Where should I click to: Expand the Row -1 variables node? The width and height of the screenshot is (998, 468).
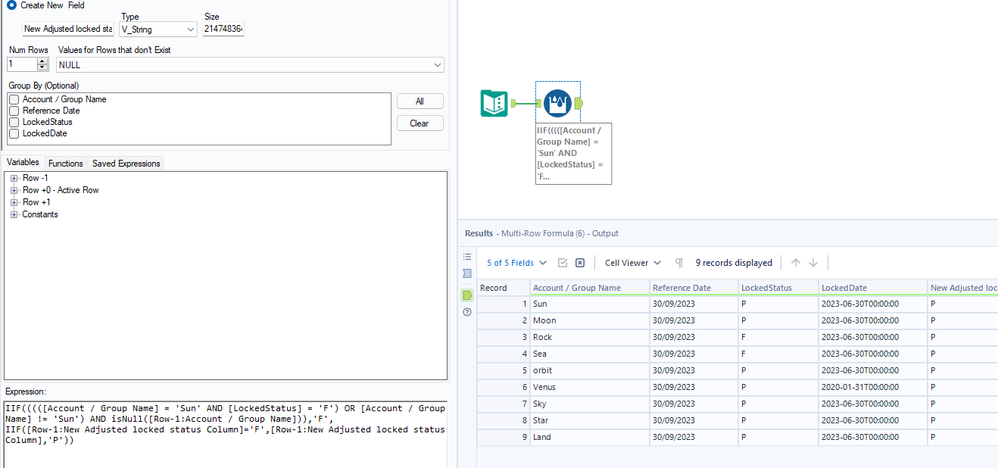(x=13, y=178)
